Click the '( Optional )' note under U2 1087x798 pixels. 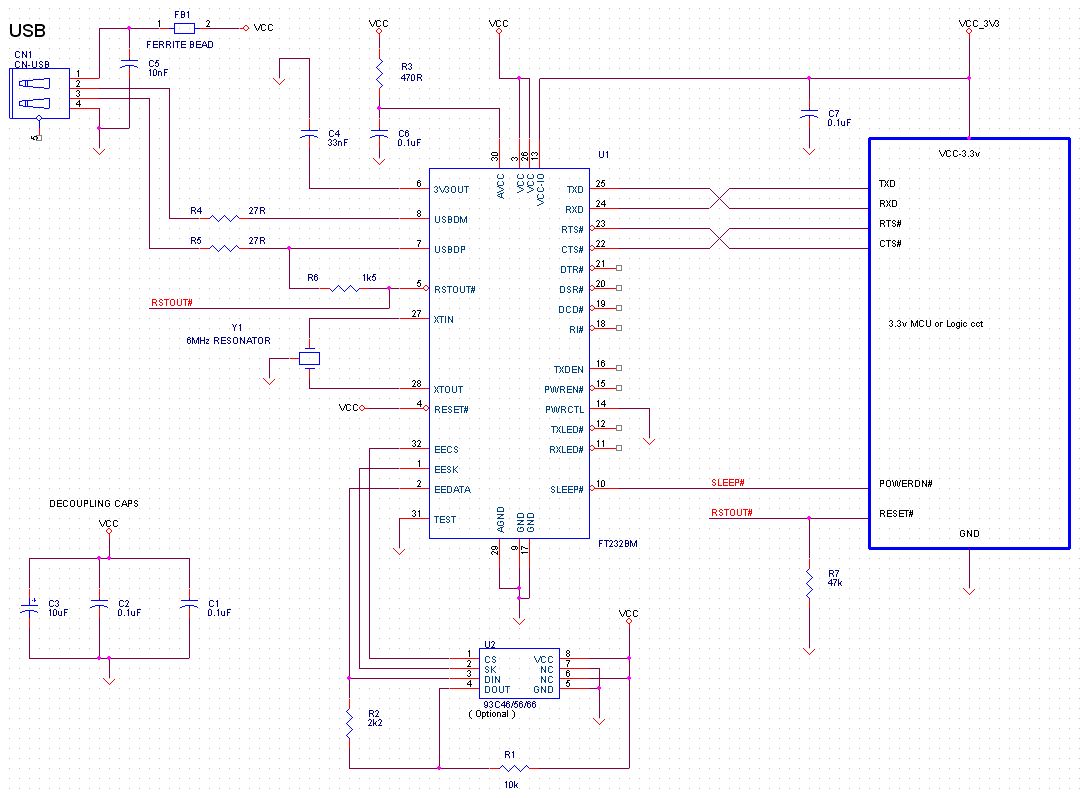tap(492, 713)
